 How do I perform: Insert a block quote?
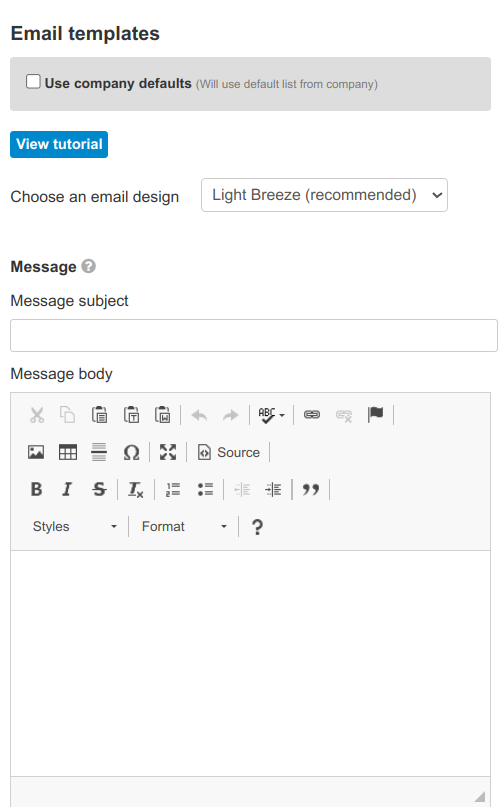[x=311, y=489]
